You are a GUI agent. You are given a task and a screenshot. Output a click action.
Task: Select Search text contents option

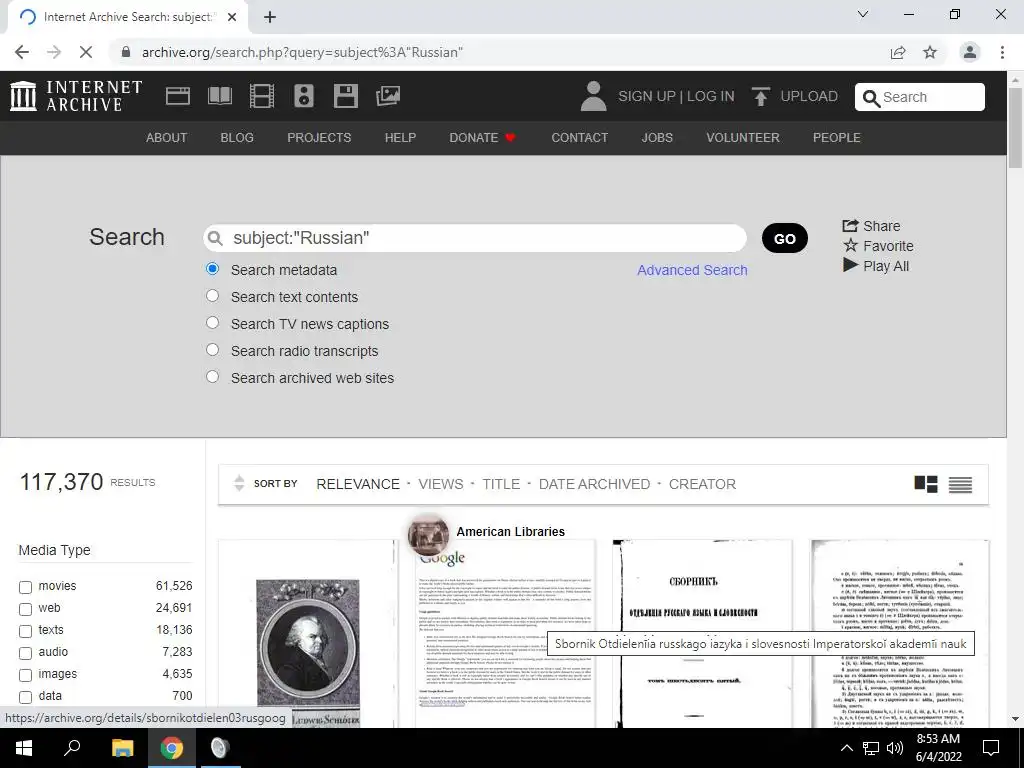click(x=212, y=296)
